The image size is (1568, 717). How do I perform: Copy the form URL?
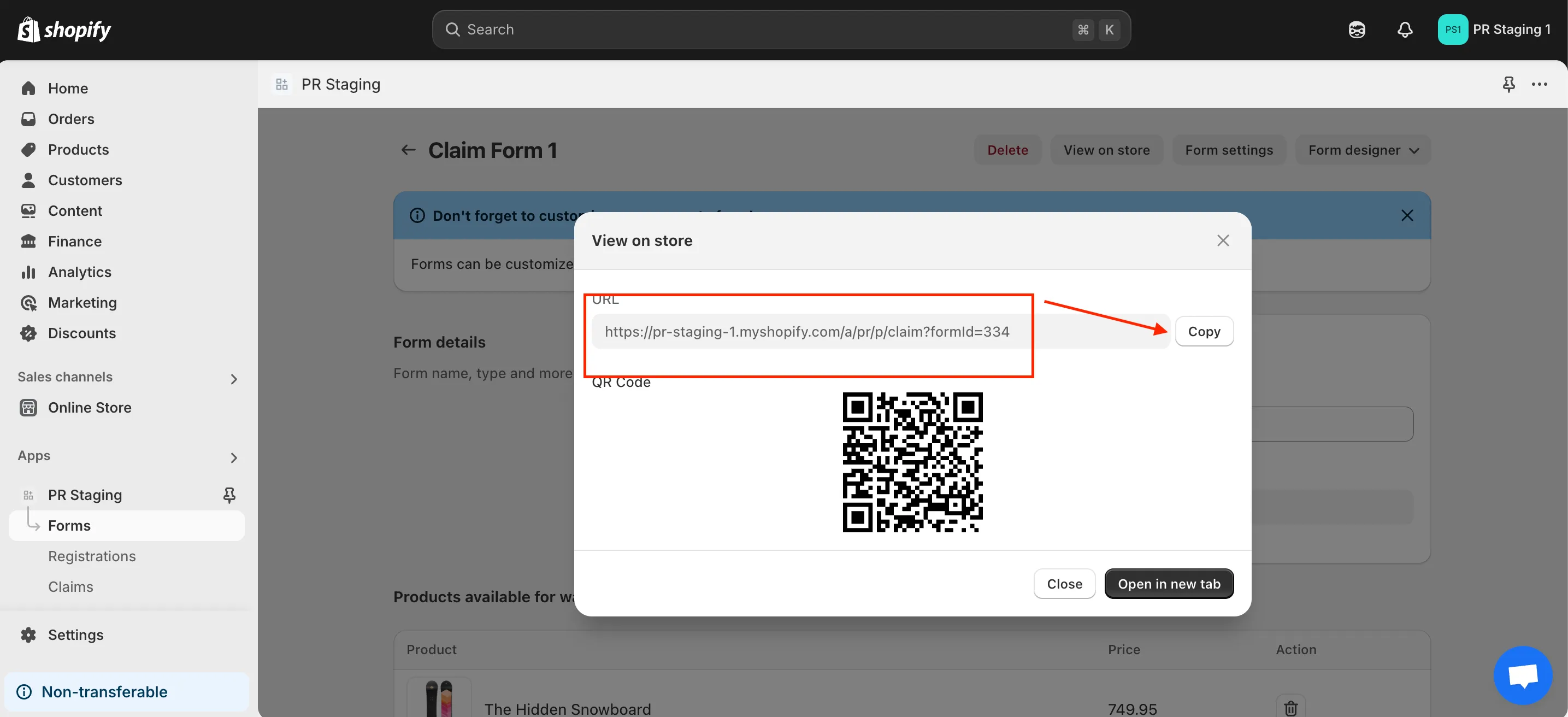[x=1204, y=331]
